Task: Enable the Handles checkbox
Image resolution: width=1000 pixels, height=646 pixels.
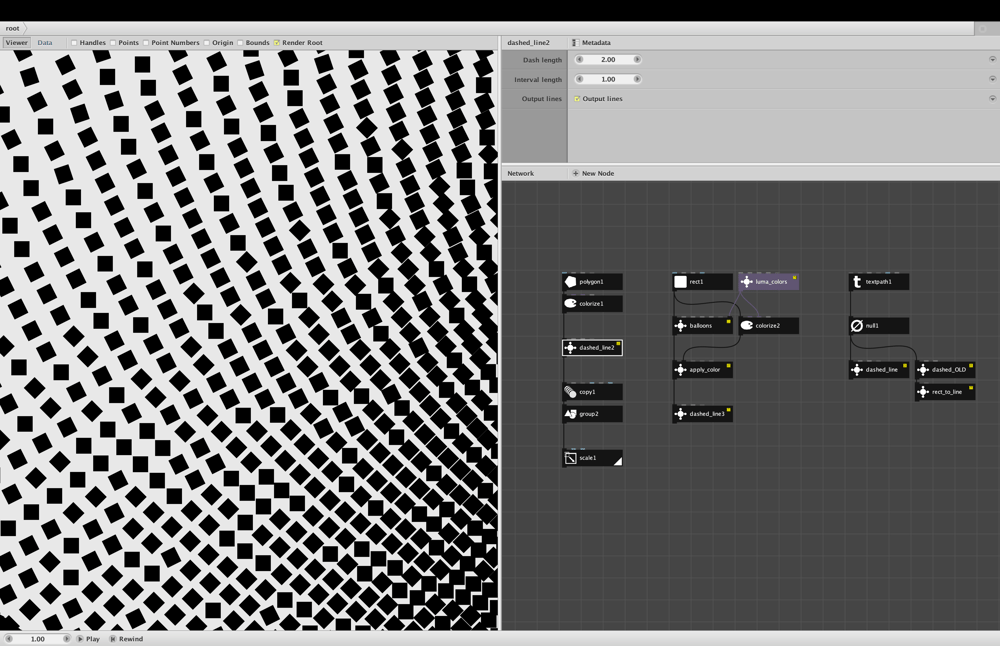Action: point(74,43)
